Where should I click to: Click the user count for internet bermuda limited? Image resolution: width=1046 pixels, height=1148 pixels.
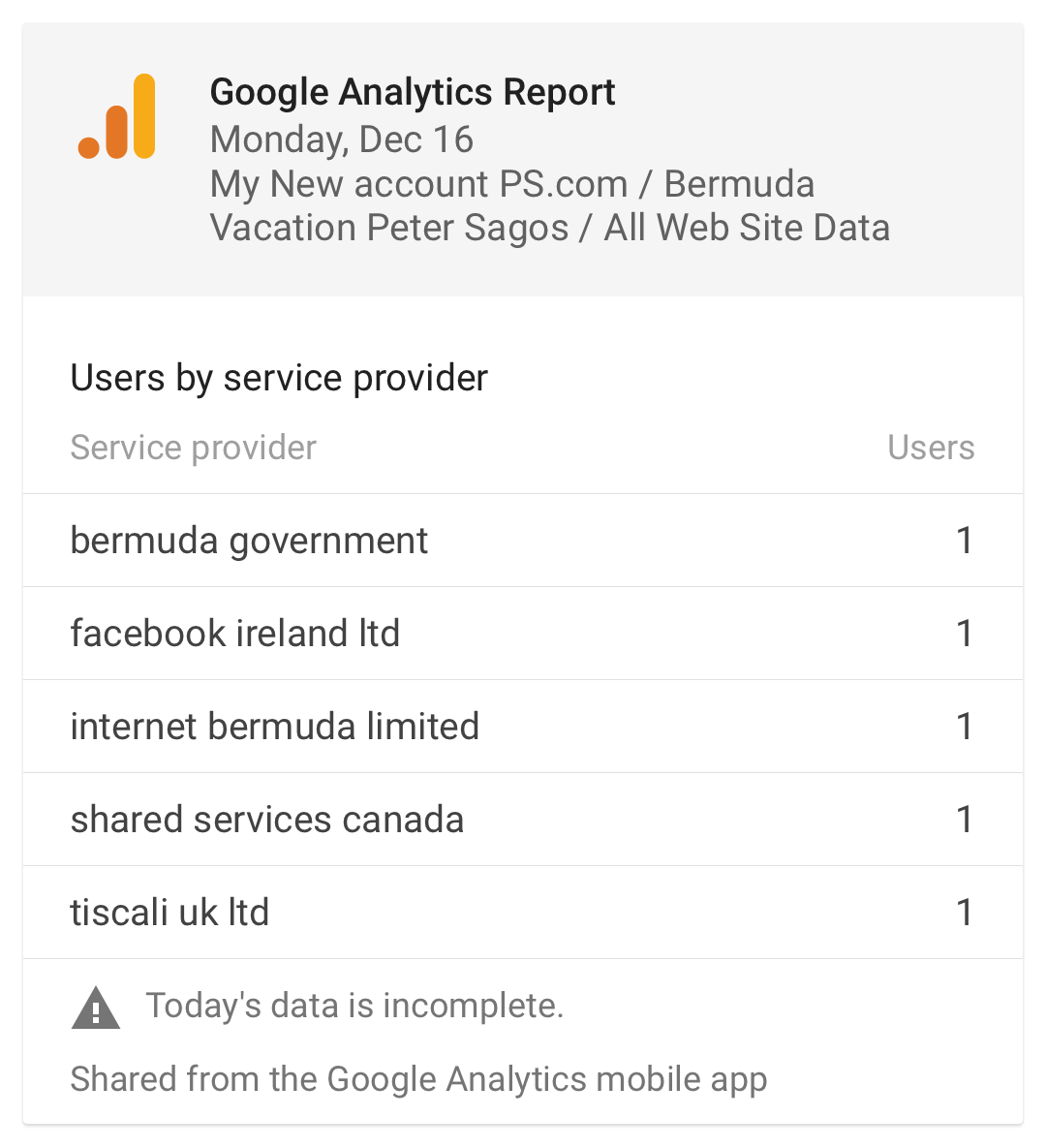pos(965,727)
